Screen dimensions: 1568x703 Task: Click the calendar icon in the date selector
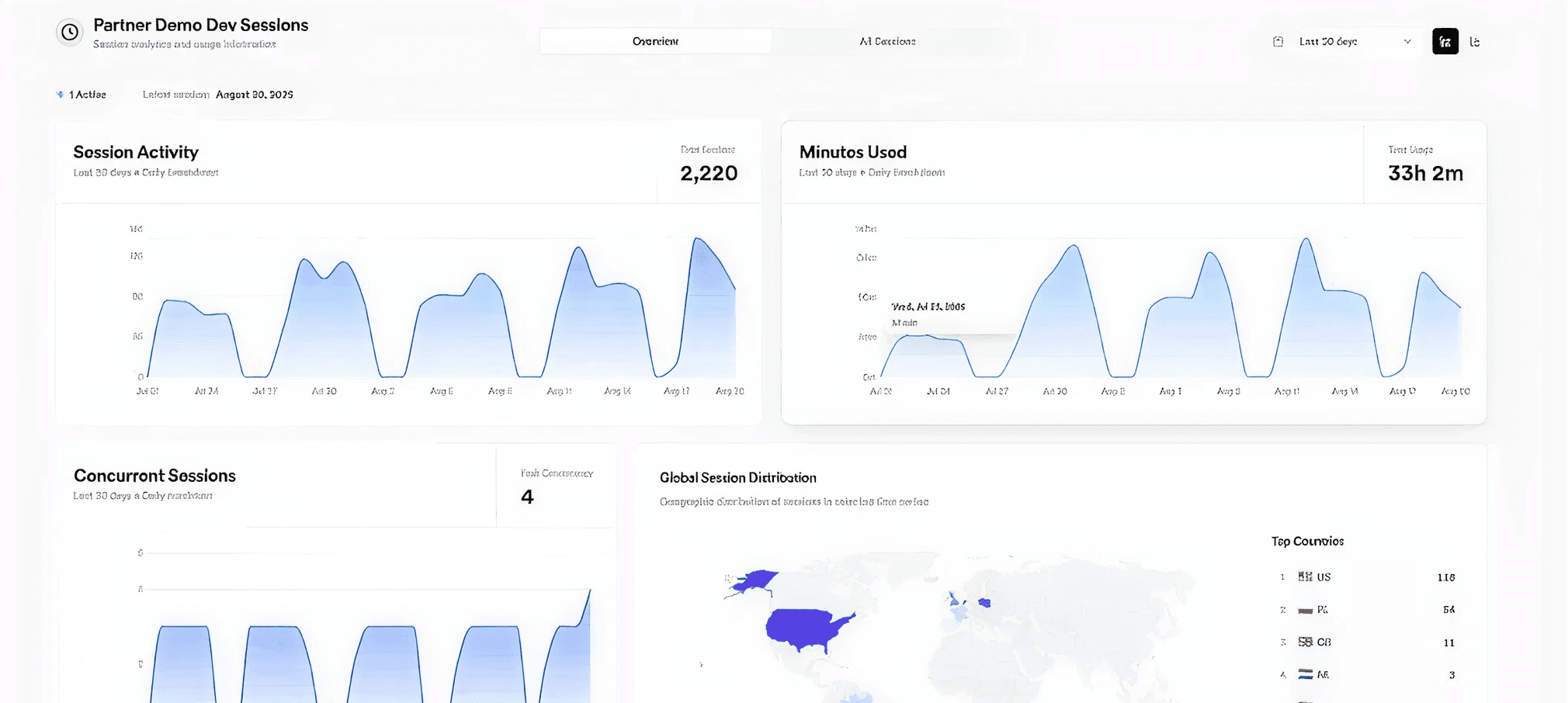1278,42
